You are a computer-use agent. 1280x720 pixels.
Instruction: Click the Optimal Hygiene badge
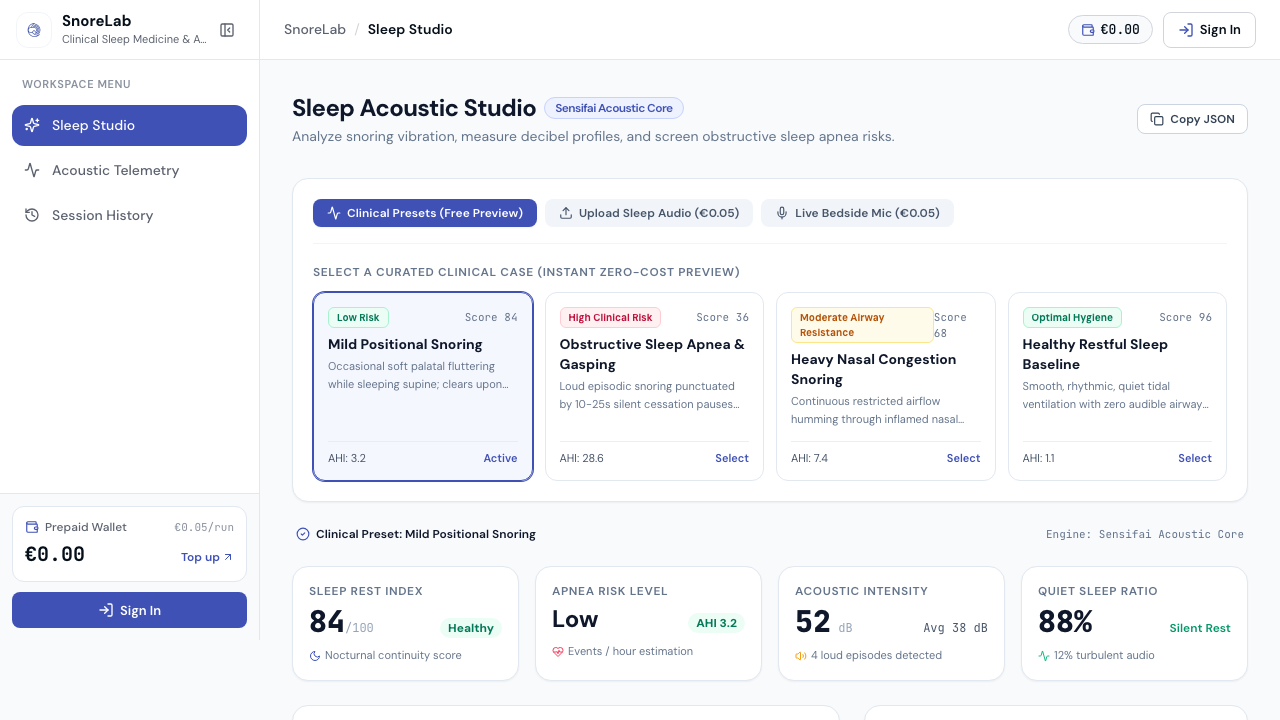(x=1072, y=317)
